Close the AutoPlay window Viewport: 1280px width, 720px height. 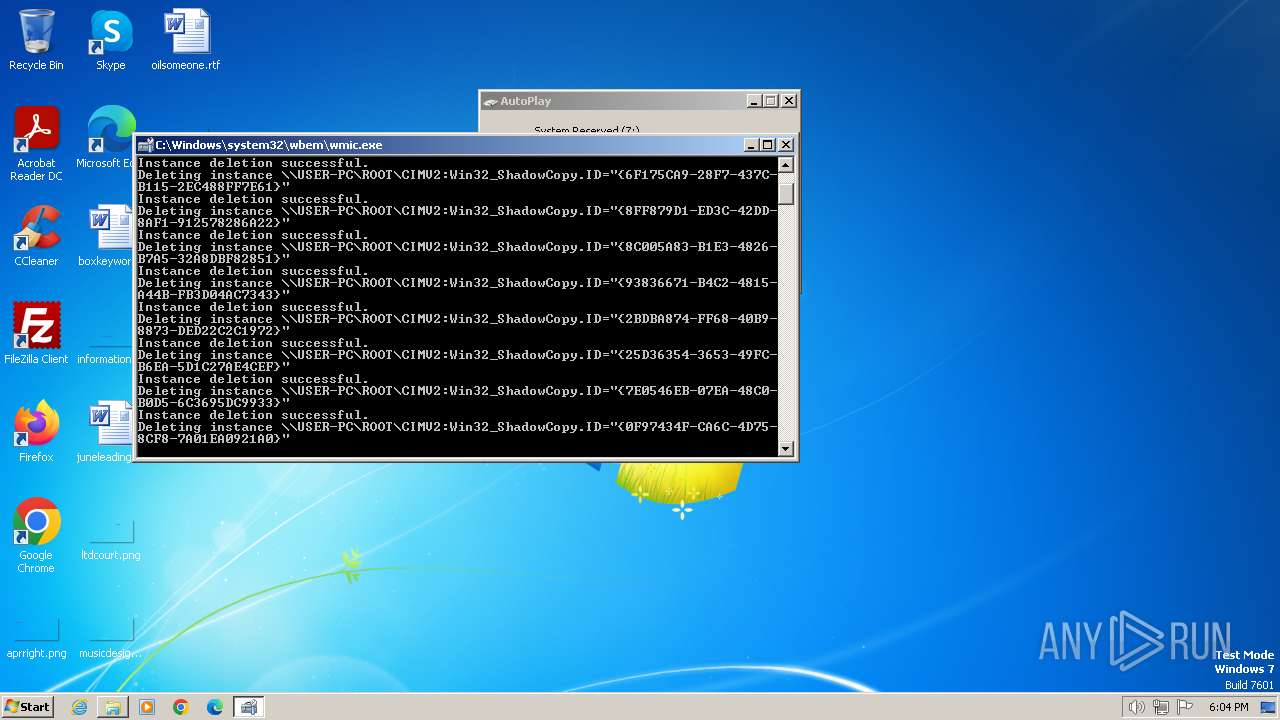pyautogui.click(x=788, y=101)
